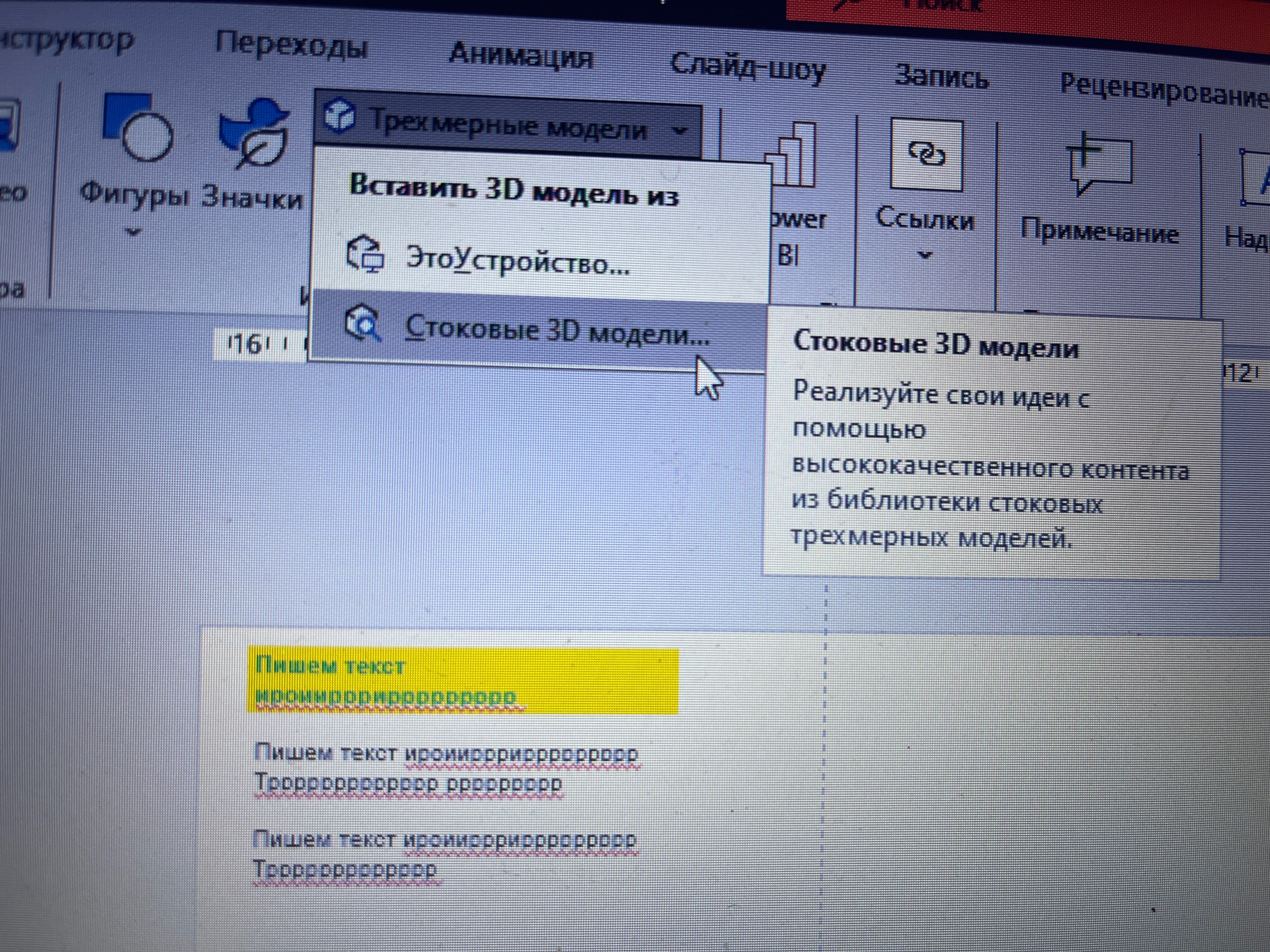The image size is (1270, 952).
Task: Open the Слайд-шоу tab
Action: click(748, 68)
